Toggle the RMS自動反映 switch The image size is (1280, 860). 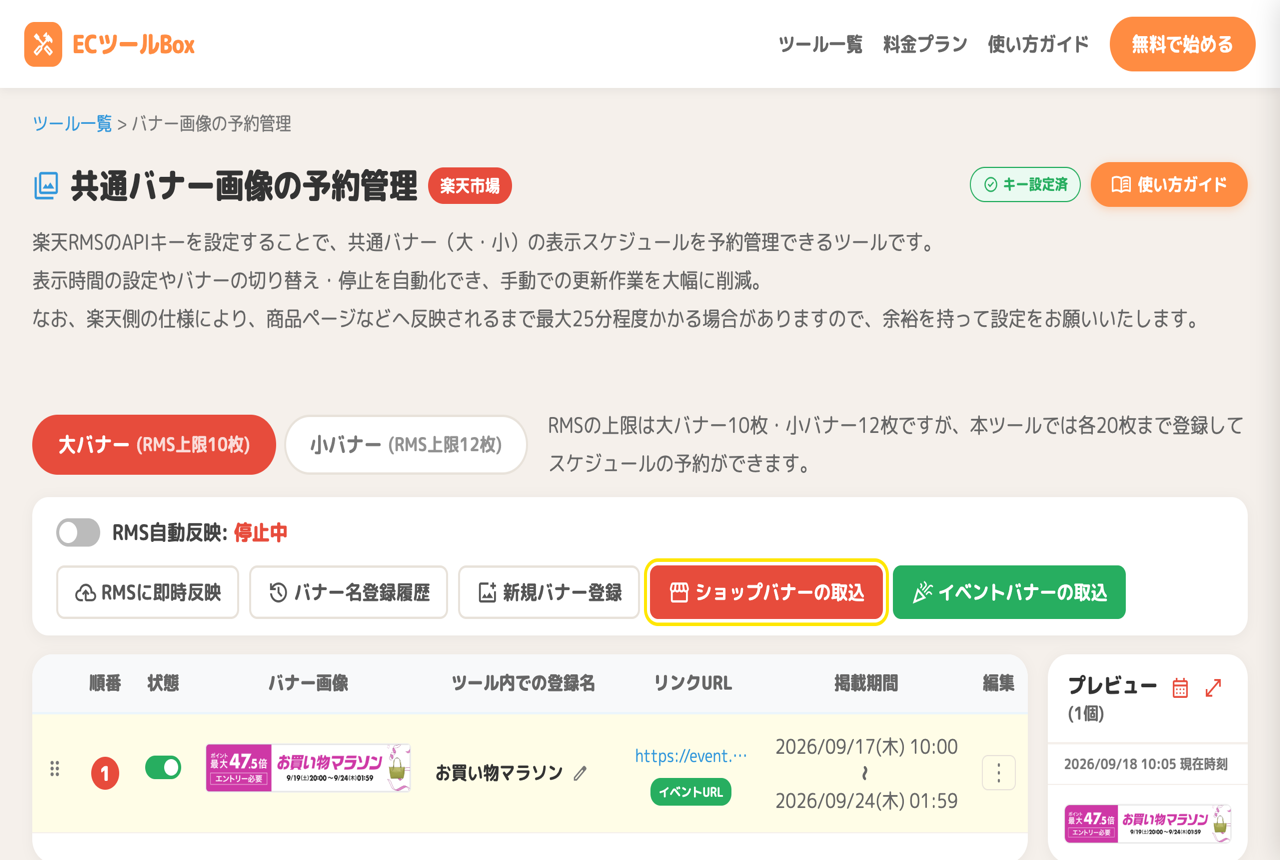click(78, 533)
